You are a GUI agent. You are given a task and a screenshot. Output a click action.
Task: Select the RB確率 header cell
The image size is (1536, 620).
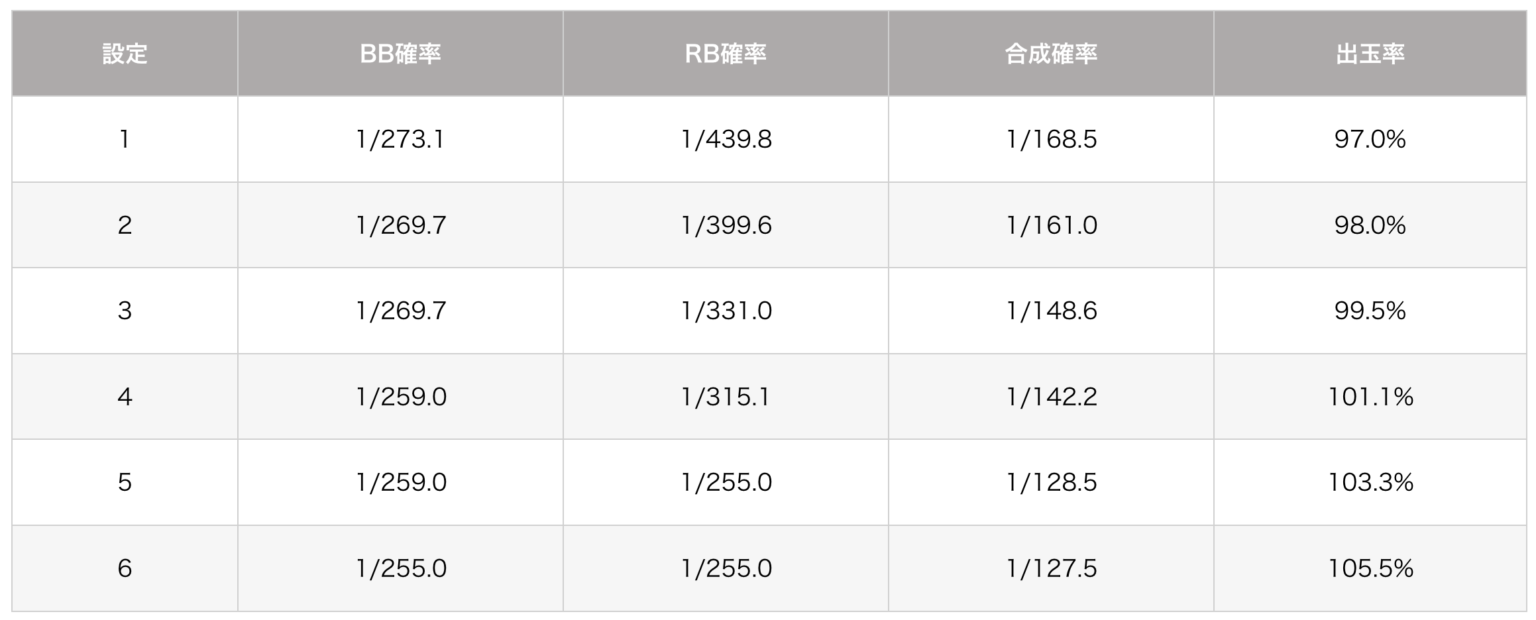tap(725, 54)
